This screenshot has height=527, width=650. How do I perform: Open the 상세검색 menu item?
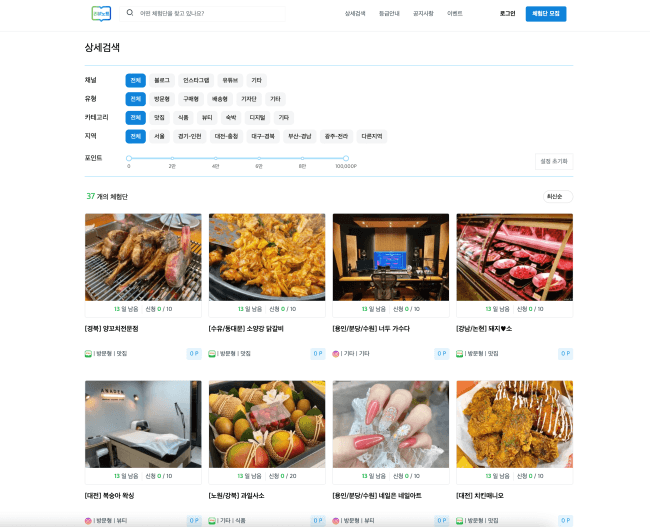coord(355,14)
